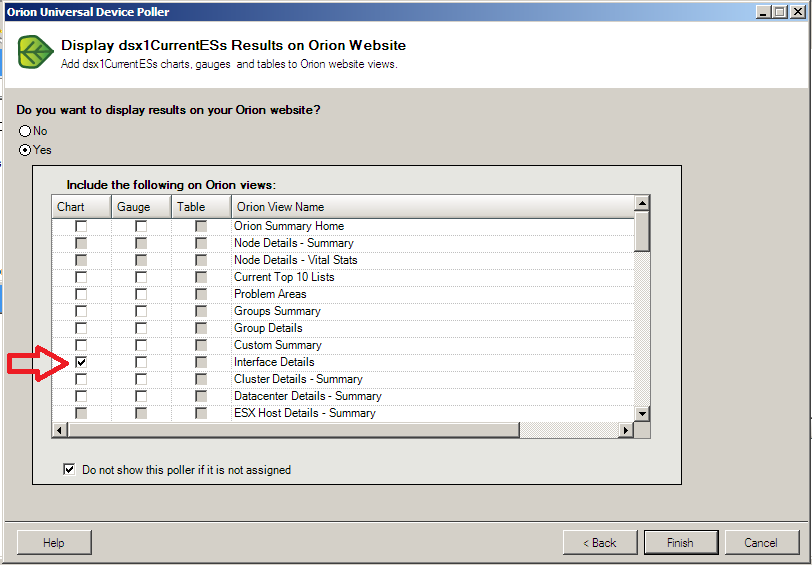Image resolution: width=812 pixels, height=565 pixels.
Task: Select the Datacenter Details - Summary row text
Action: coord(308,396)
